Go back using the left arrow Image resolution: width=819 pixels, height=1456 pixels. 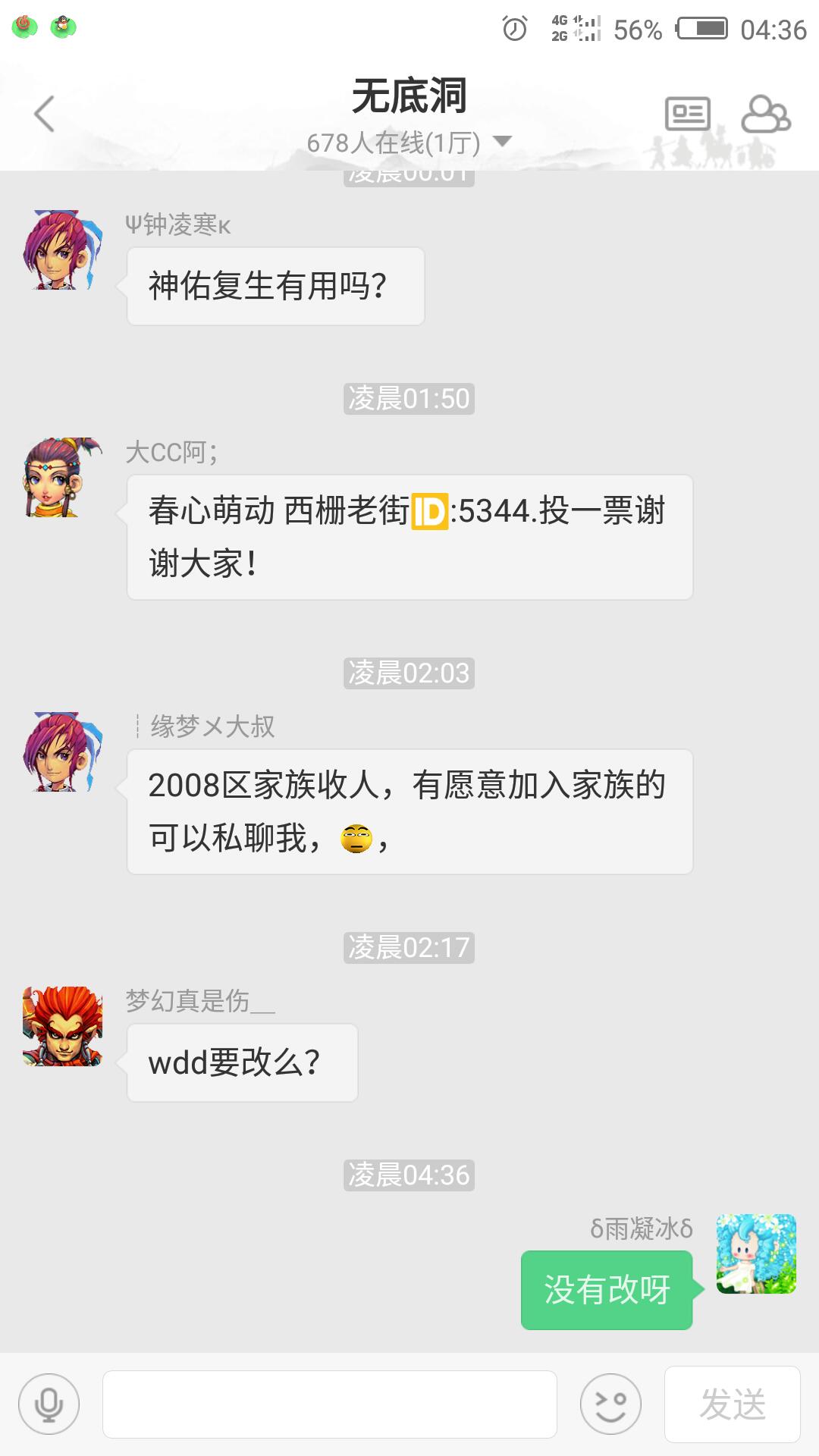[x=44, y=114]
